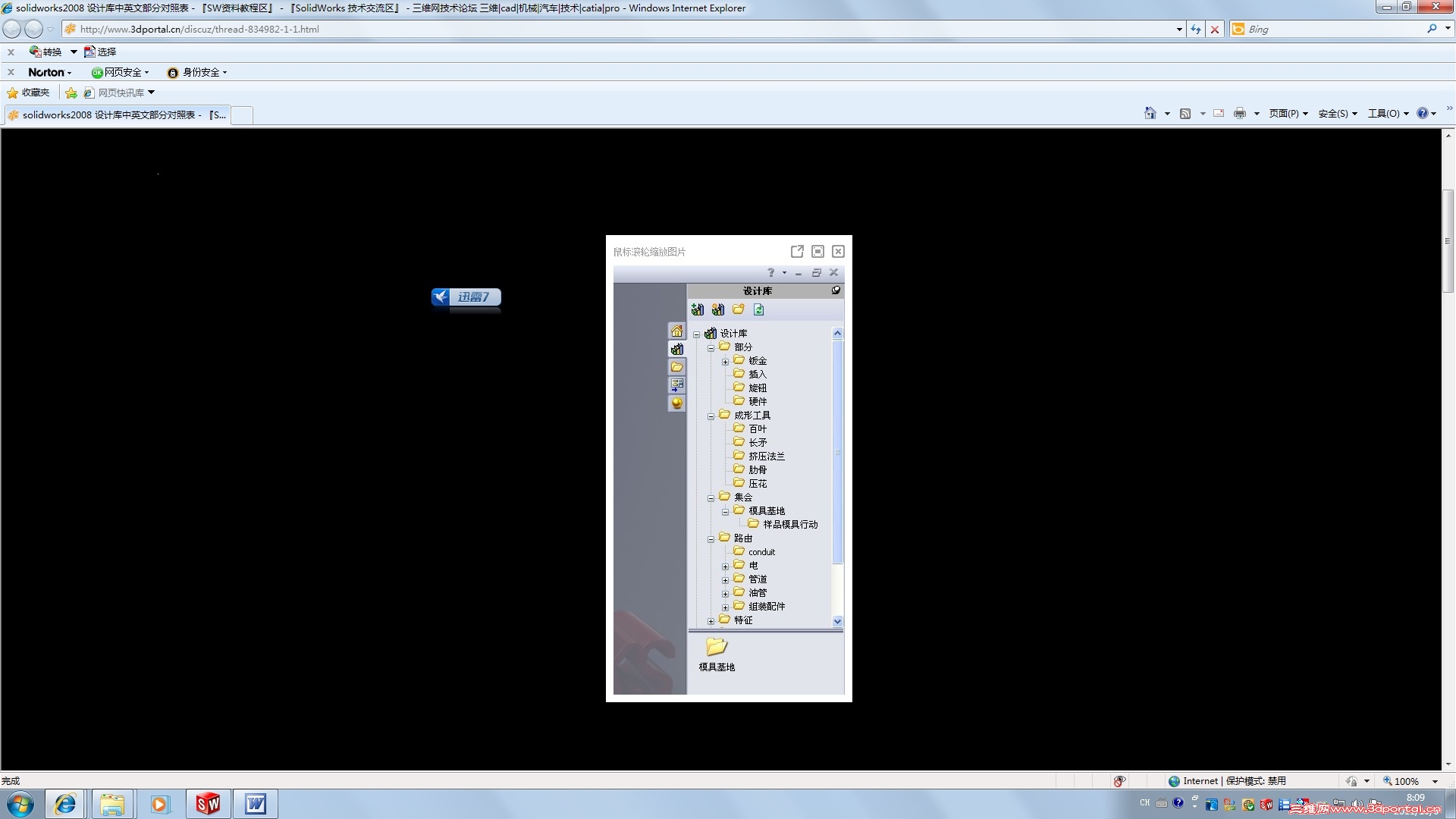Click the 收藏夹 favorites button
Image resolution: width=1456 pixels, height=819 pixels.
pyautogui.click(x=28, y=93)
